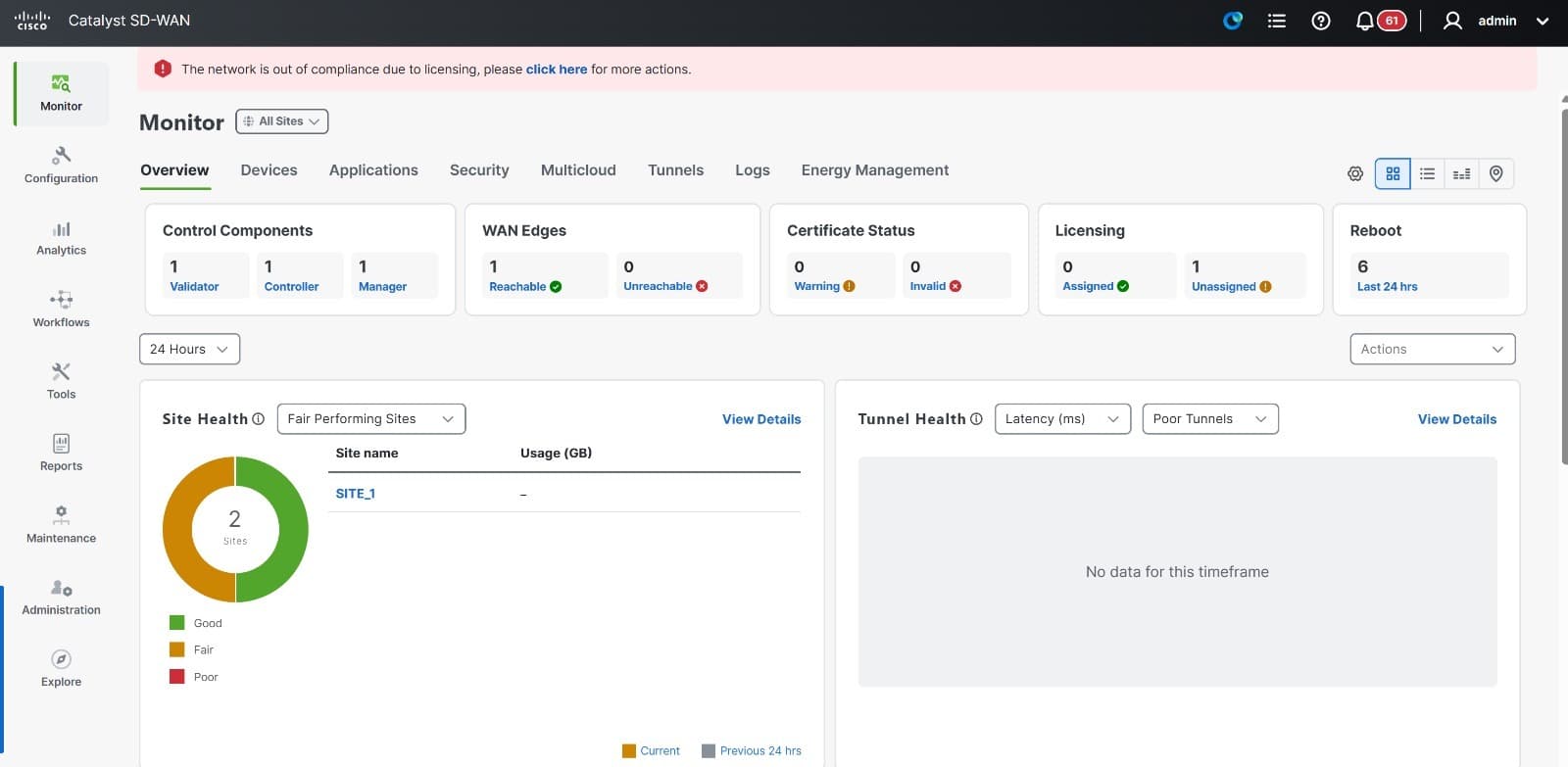Open the Manager count card
Viewport: 1568px width, 767px height.
tap(395, 275)
